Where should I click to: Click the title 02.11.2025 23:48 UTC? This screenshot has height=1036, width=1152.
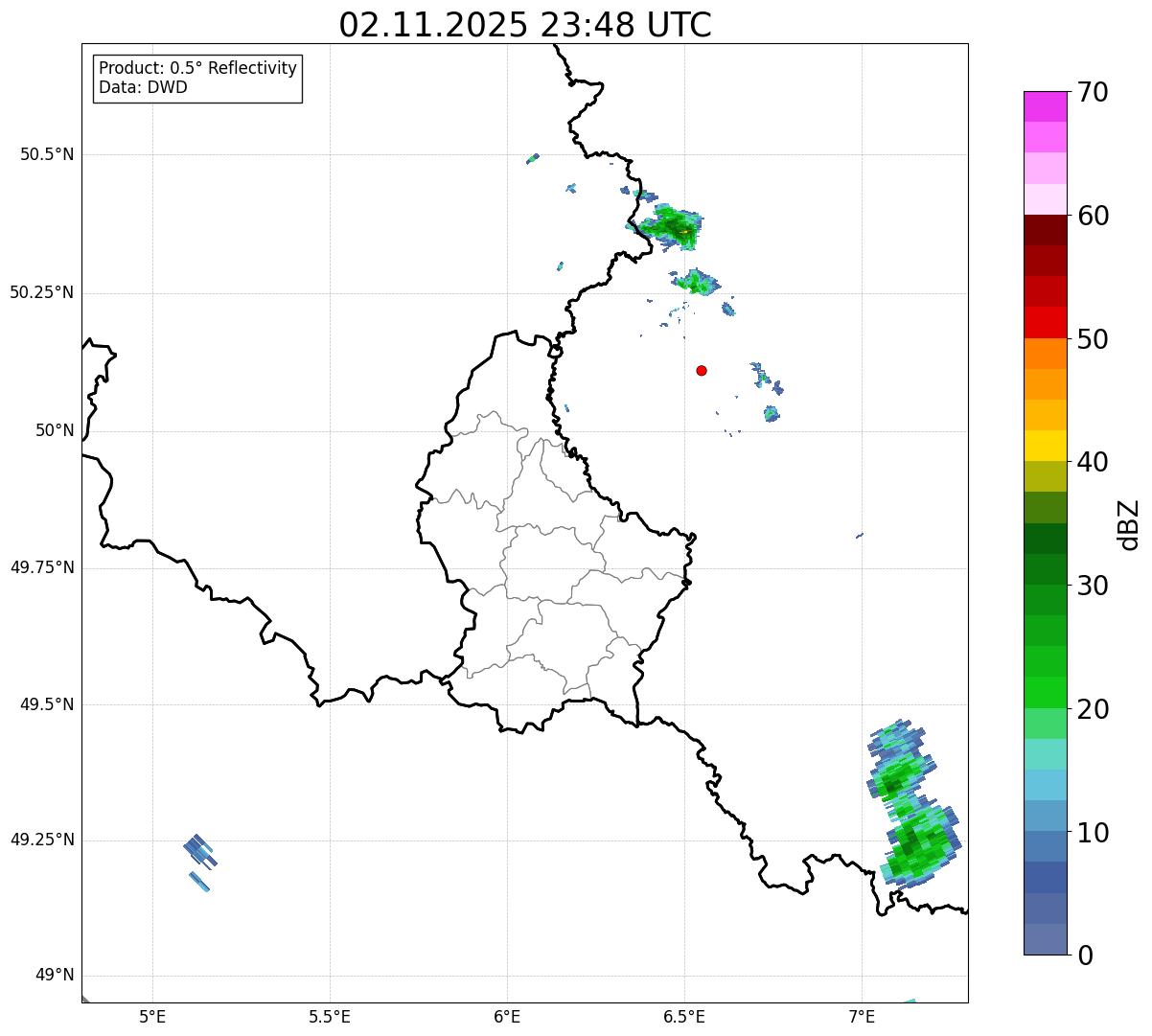point(525,25)
